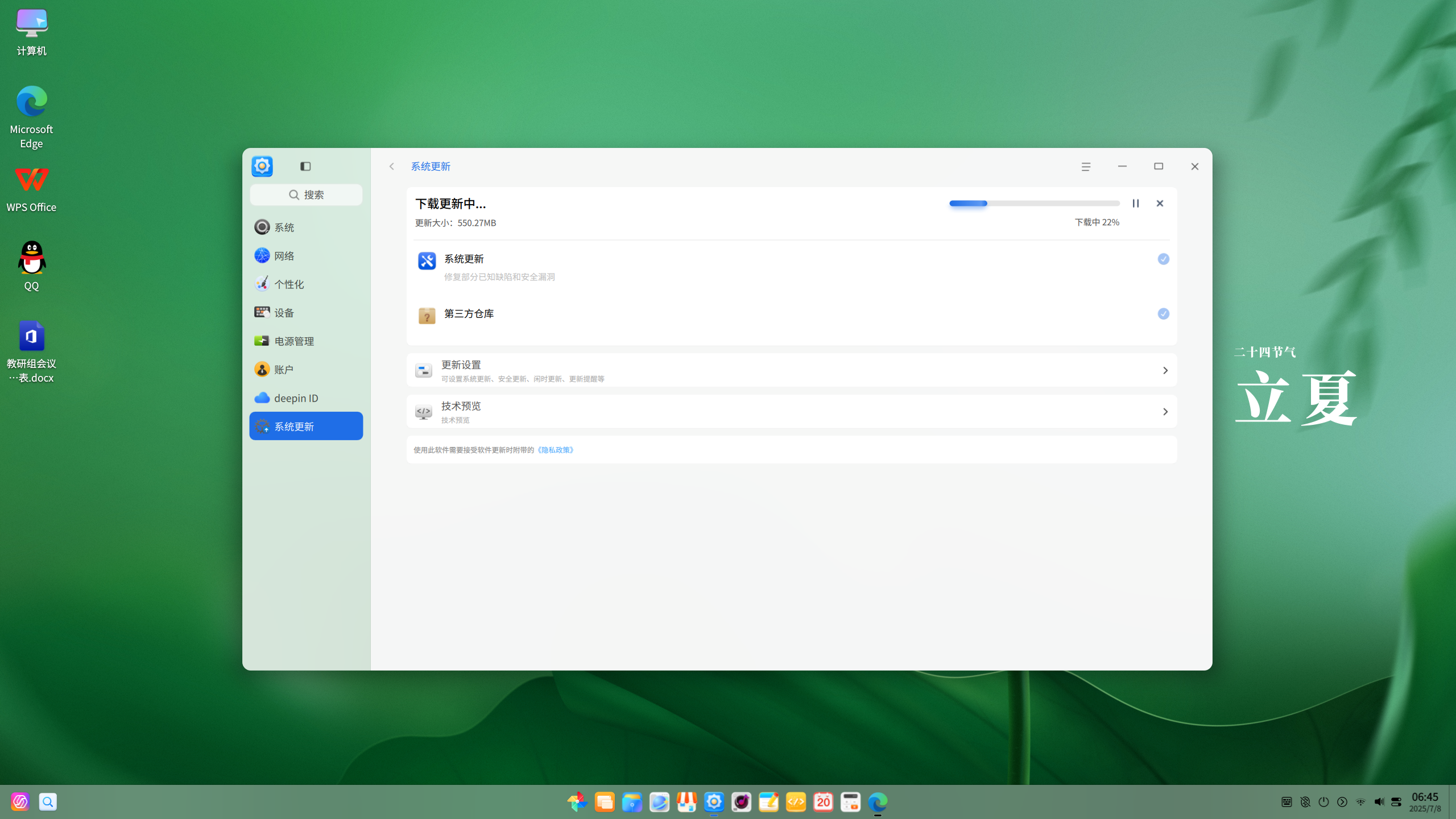Open the volume tray icon
The width and height of the screenshot is (1456, 819).
[1379, 802]
